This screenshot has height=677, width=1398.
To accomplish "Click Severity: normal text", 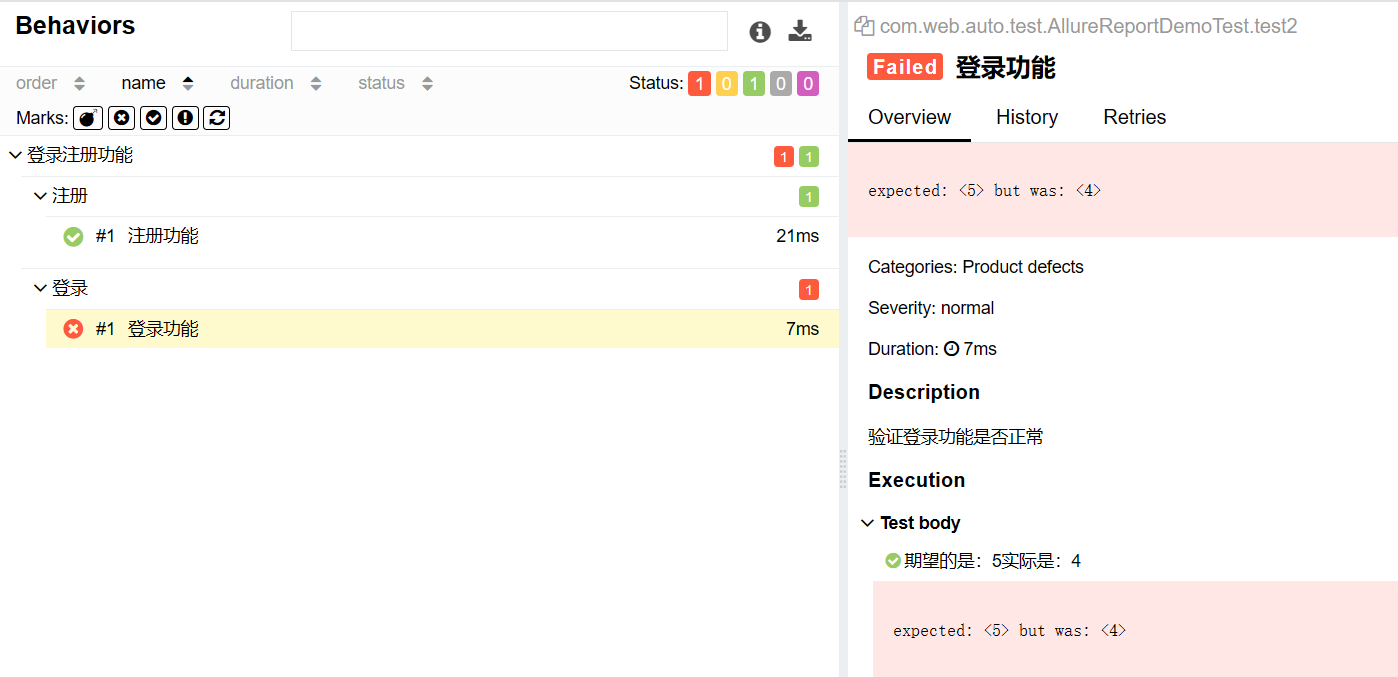I will [931, 308].
